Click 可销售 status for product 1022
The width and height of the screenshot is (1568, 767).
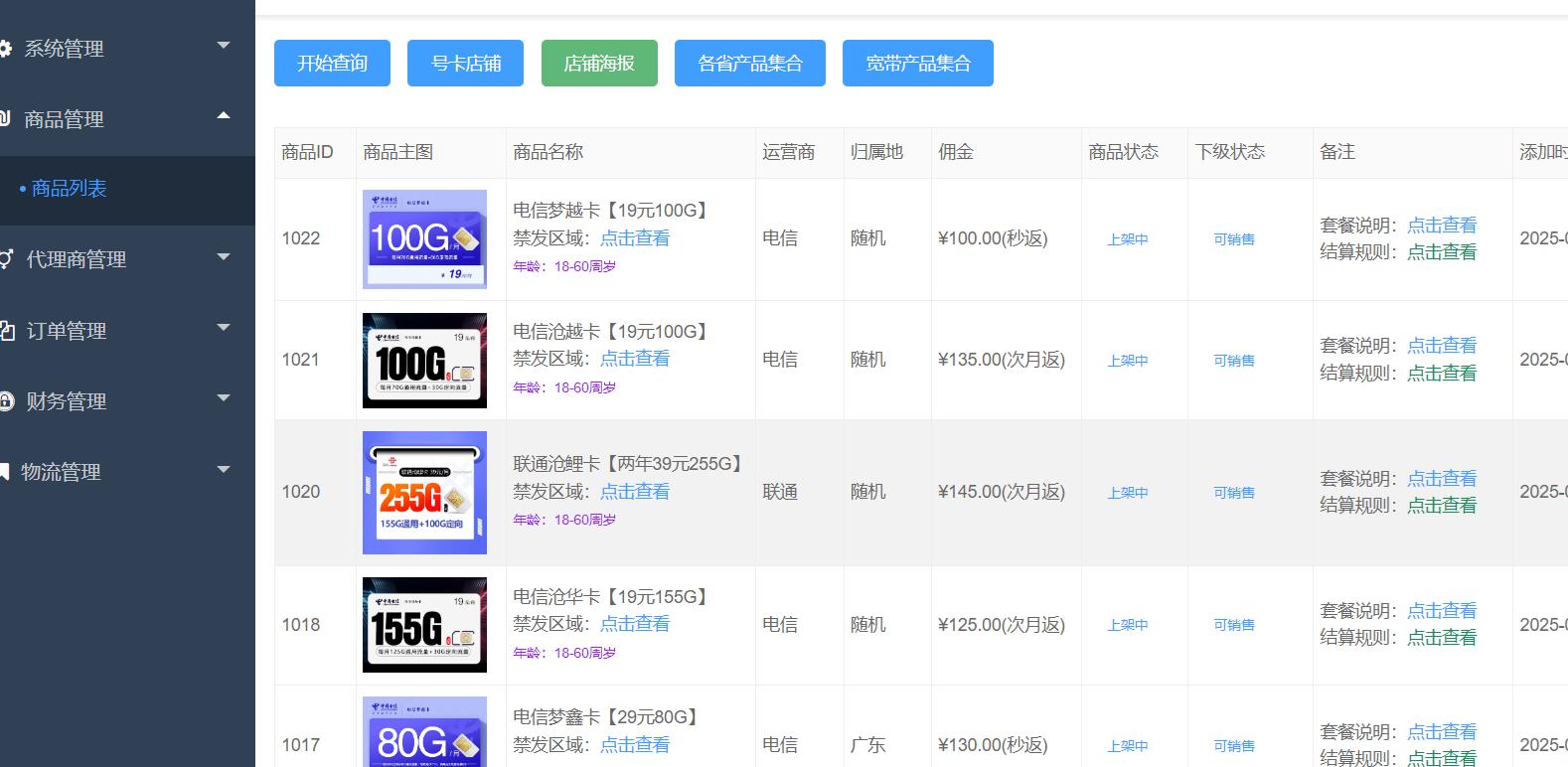tap(1234, 239)
